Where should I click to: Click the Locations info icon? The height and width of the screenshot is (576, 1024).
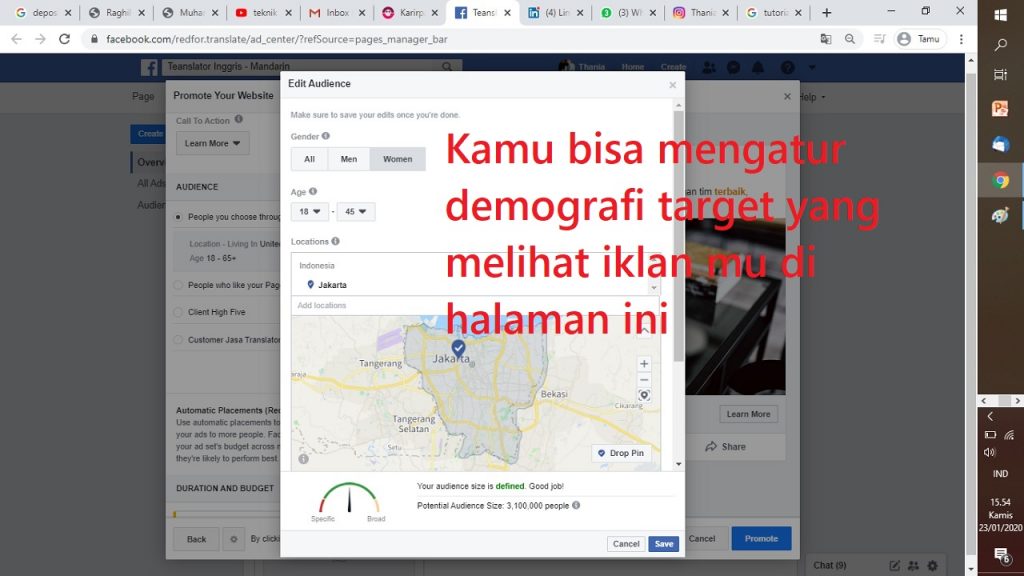click(x=335, y=241)
